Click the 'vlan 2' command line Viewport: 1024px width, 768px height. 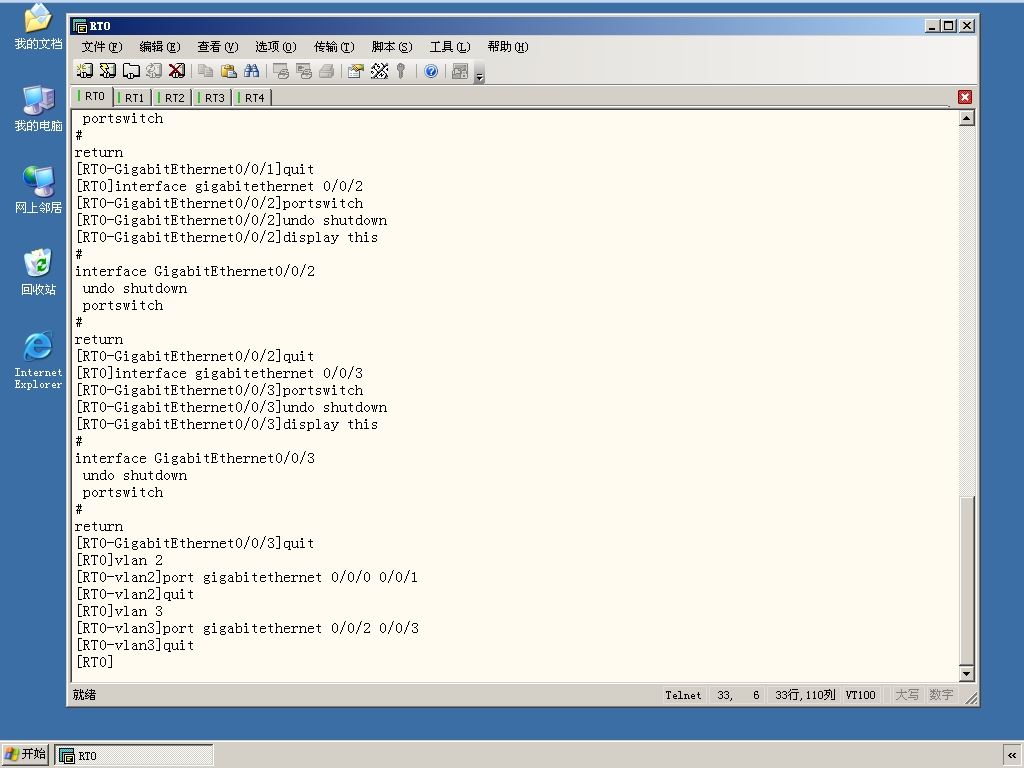pyautogui.click(x=120, y=560)
